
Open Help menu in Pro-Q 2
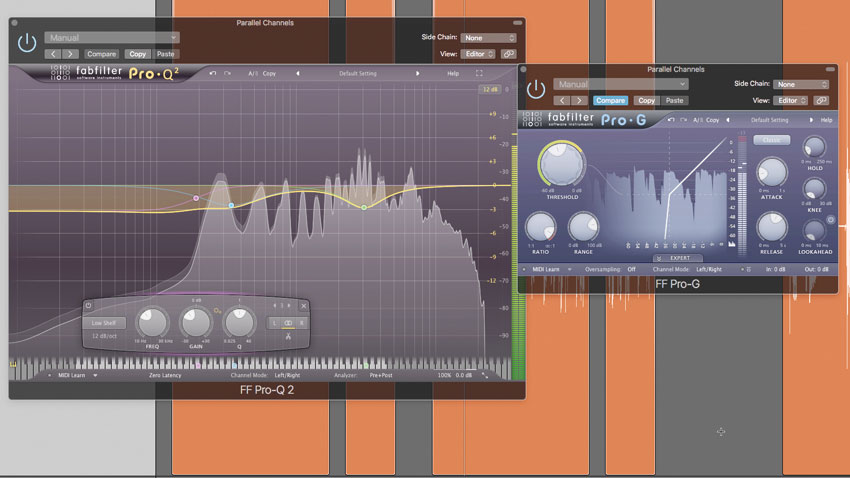tap(453, 73)
